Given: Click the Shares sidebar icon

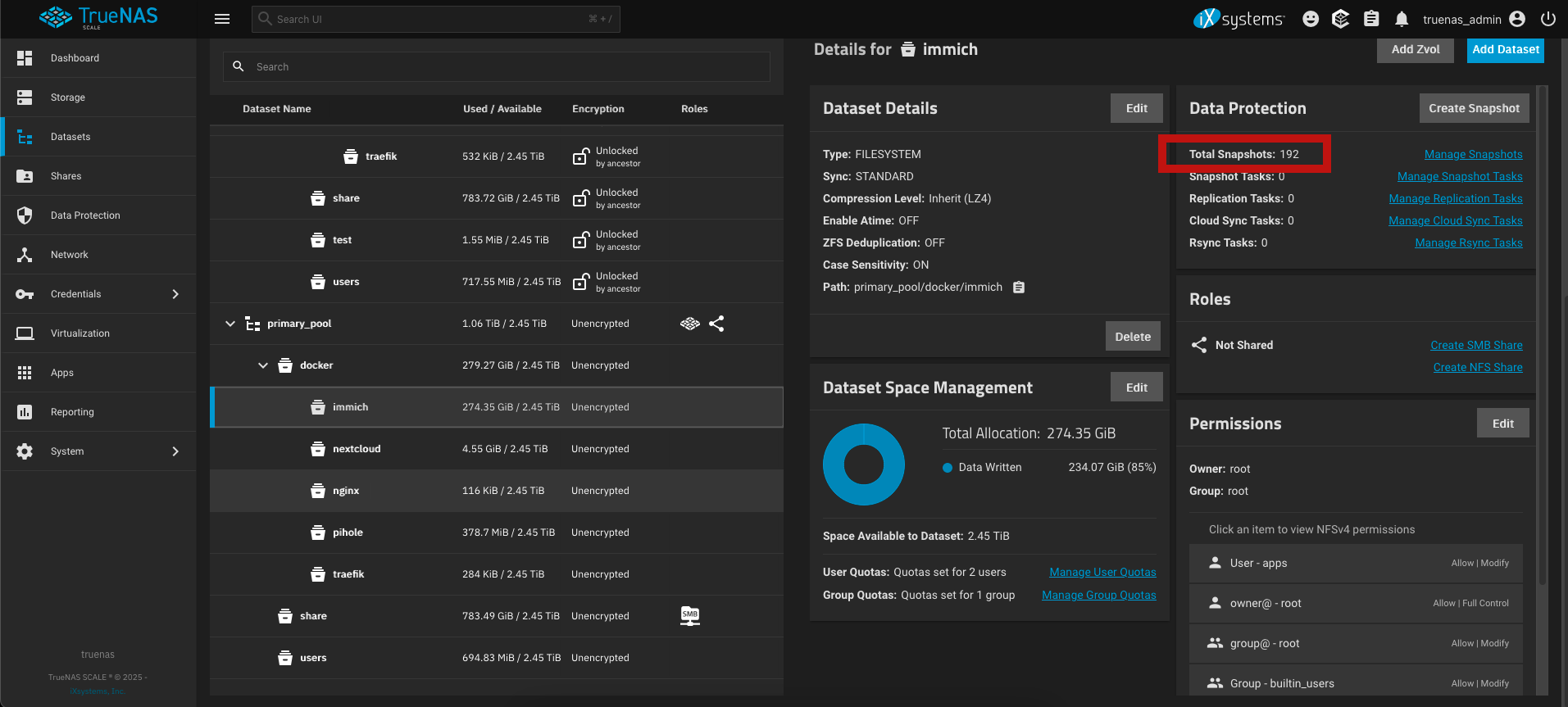Looking at the screenshot, I should [25, 176].
